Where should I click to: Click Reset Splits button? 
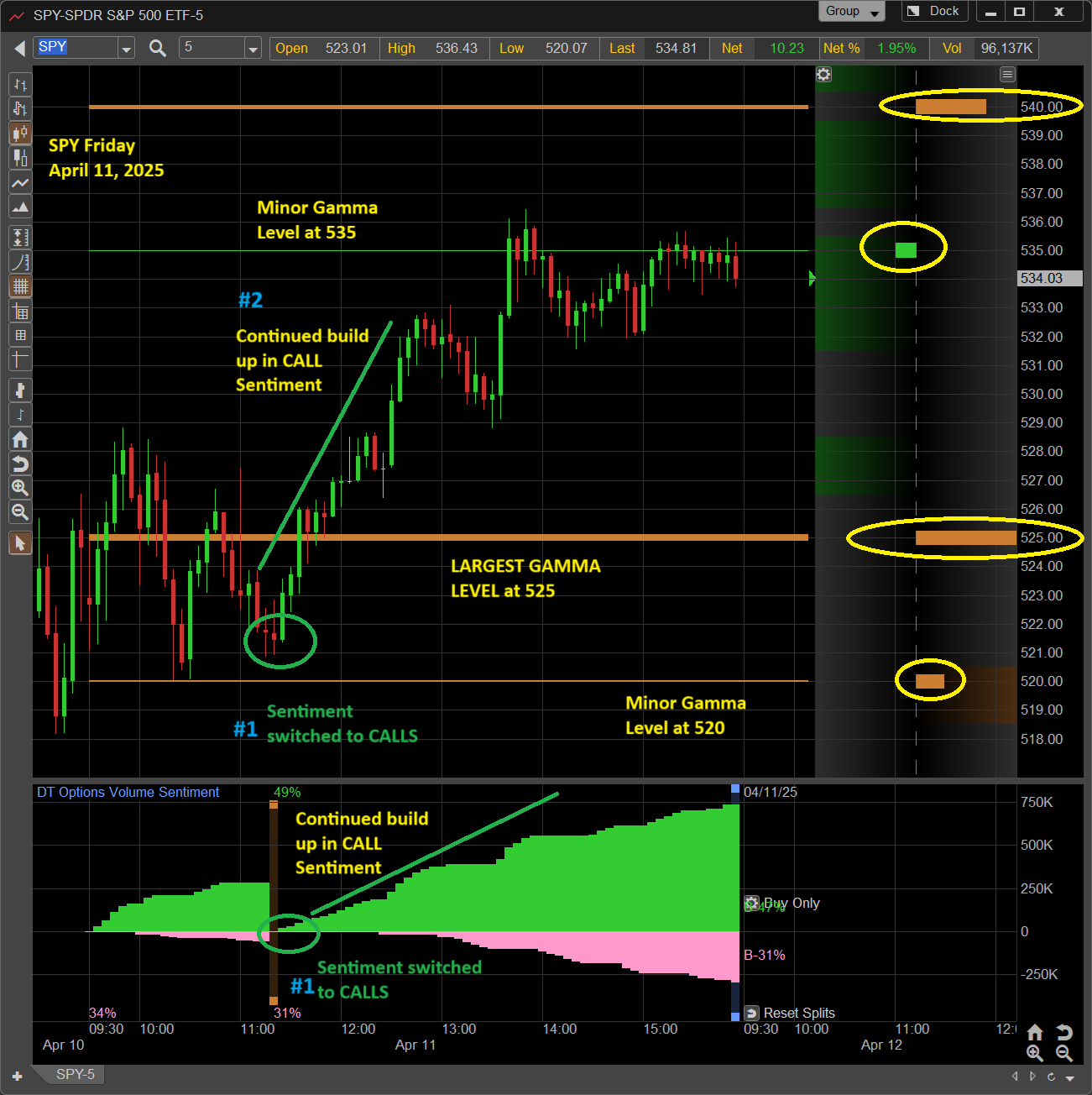click(x=791, y=1013)
